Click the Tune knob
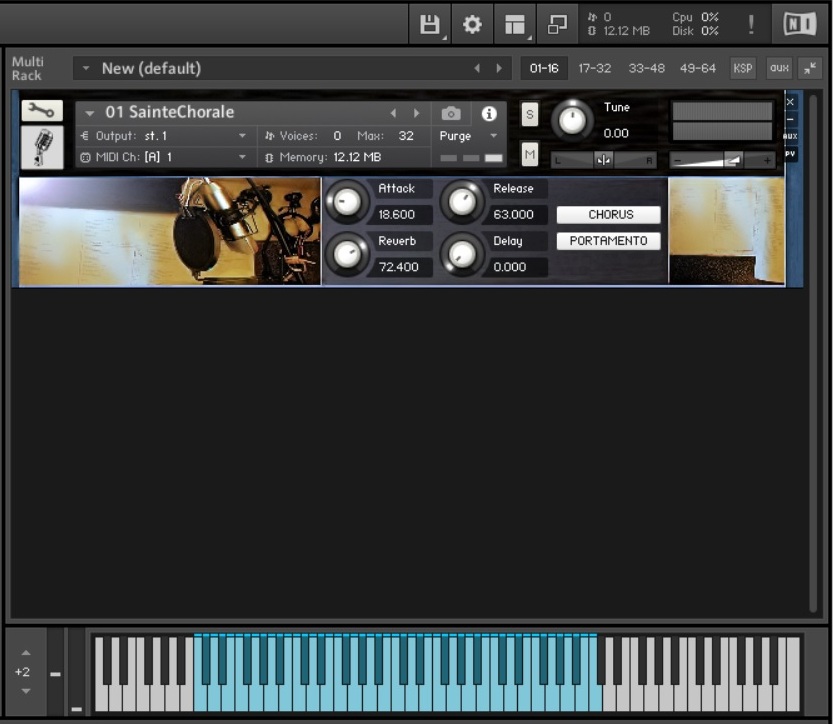This screenshot has width=833, height=724. 572,120
